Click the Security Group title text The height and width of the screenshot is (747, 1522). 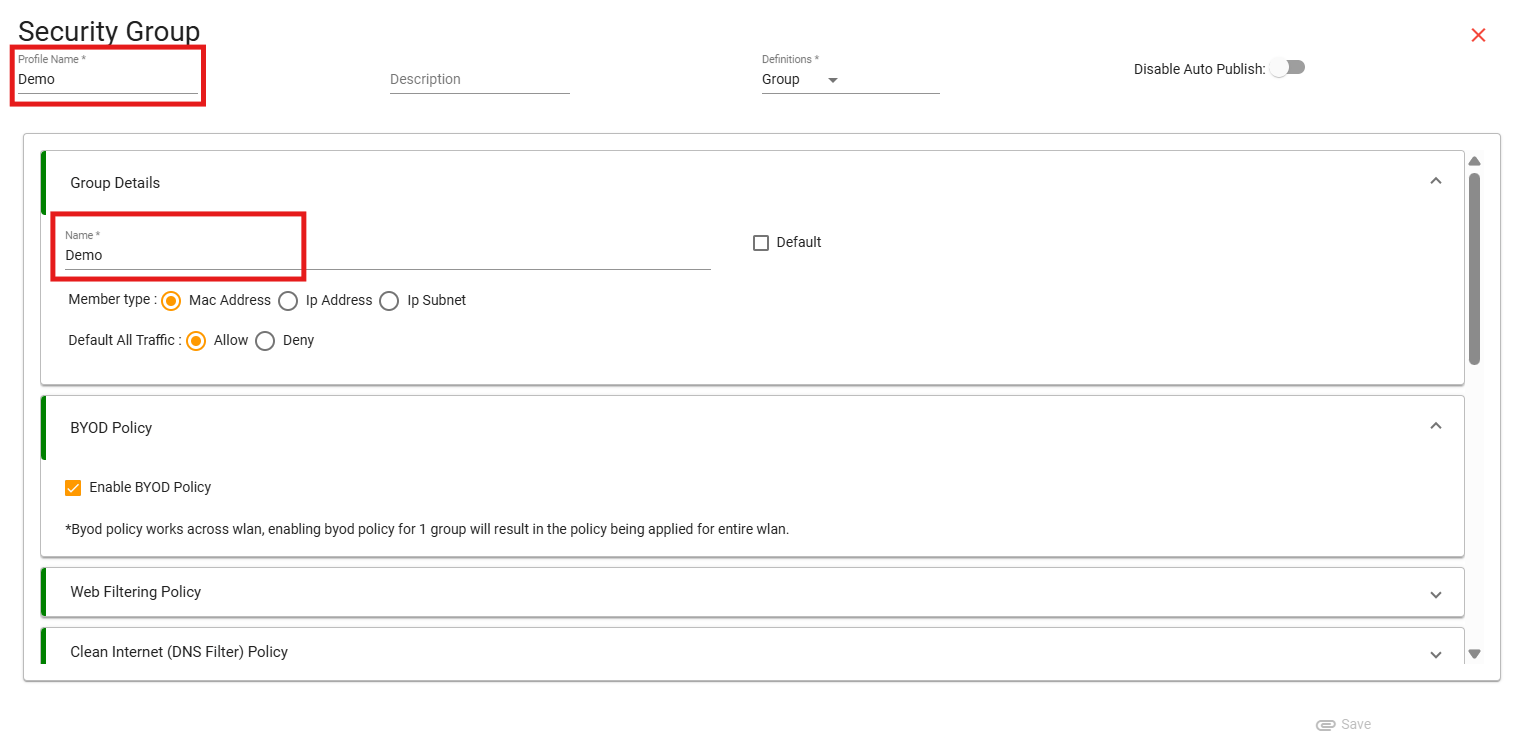point(109,32)
